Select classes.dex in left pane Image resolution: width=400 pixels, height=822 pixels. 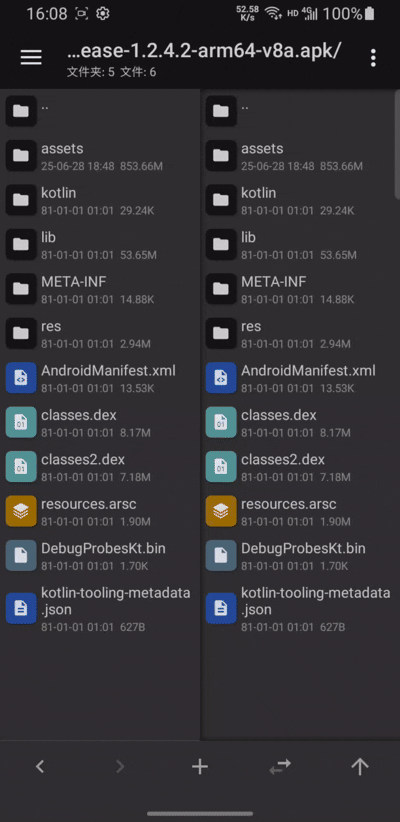tap(100, 423)
